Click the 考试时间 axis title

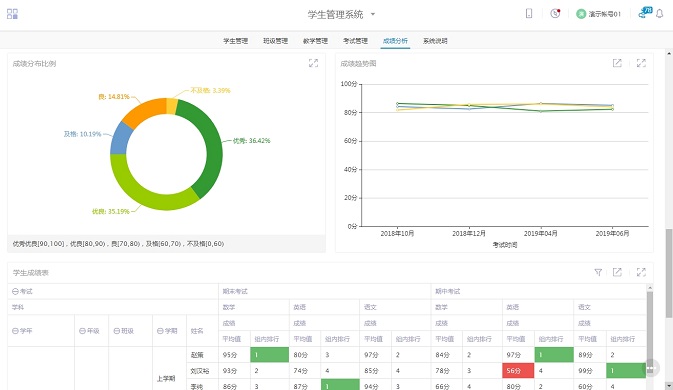pyautogui.click(x=505, y=245)
